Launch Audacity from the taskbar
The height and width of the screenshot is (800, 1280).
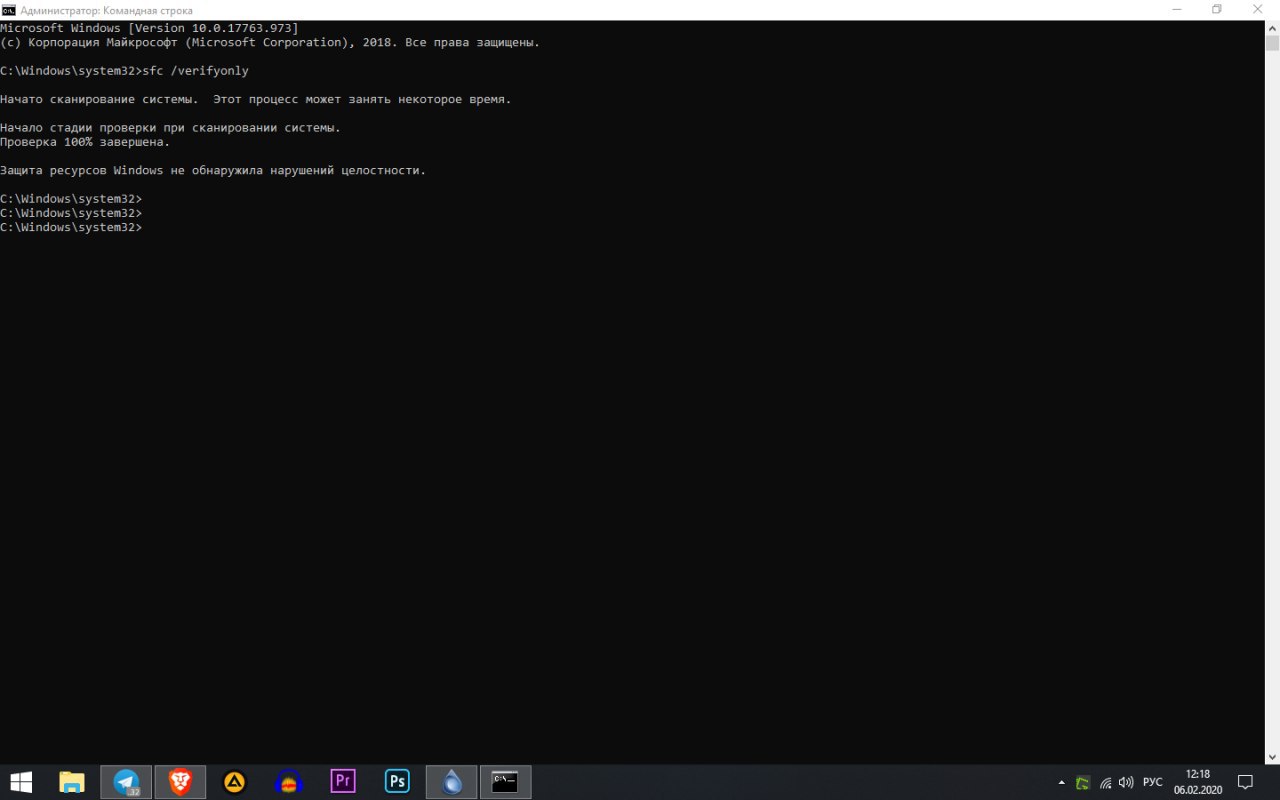(x=289, y=782)
